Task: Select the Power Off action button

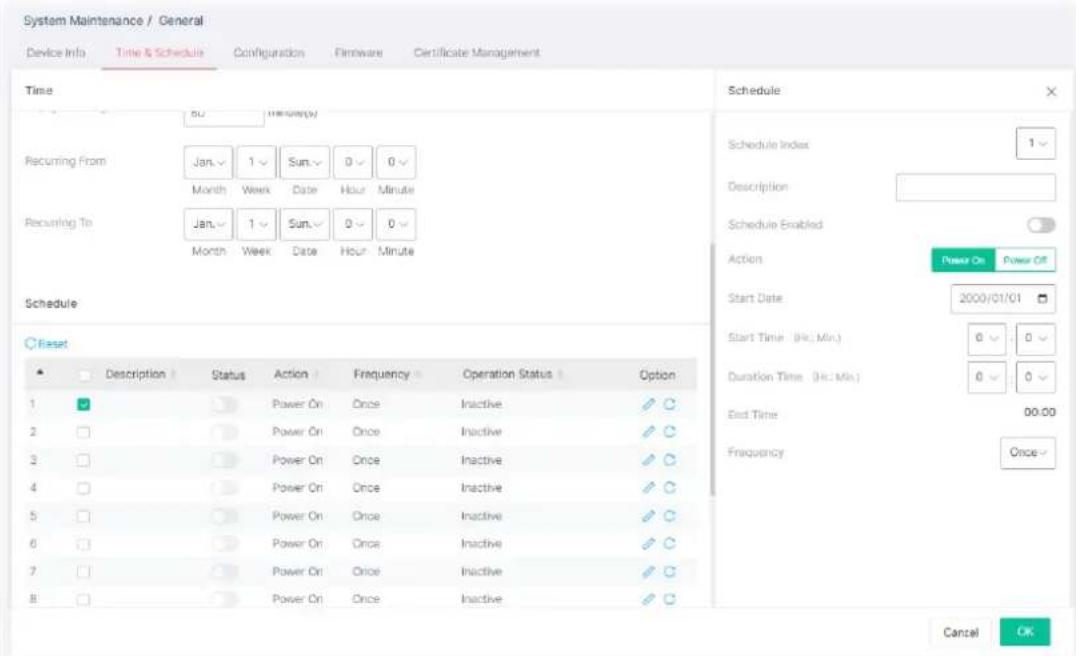Action: [1025, 260]
